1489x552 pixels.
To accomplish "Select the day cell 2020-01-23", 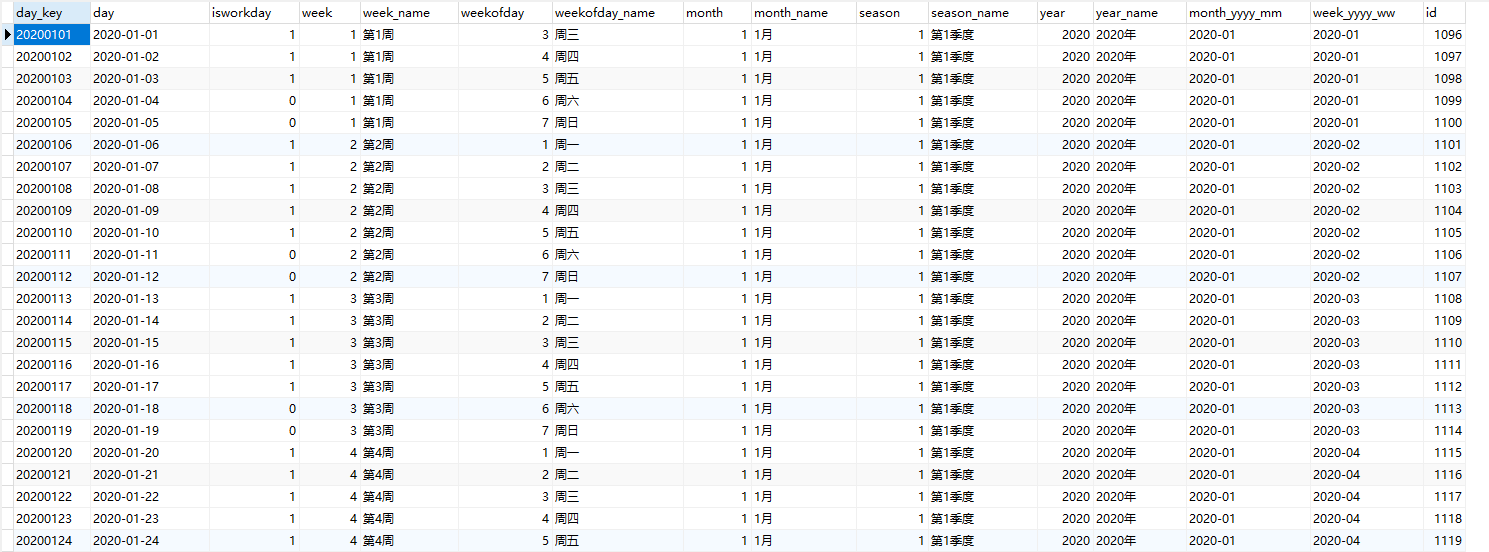I will point(150,519).
